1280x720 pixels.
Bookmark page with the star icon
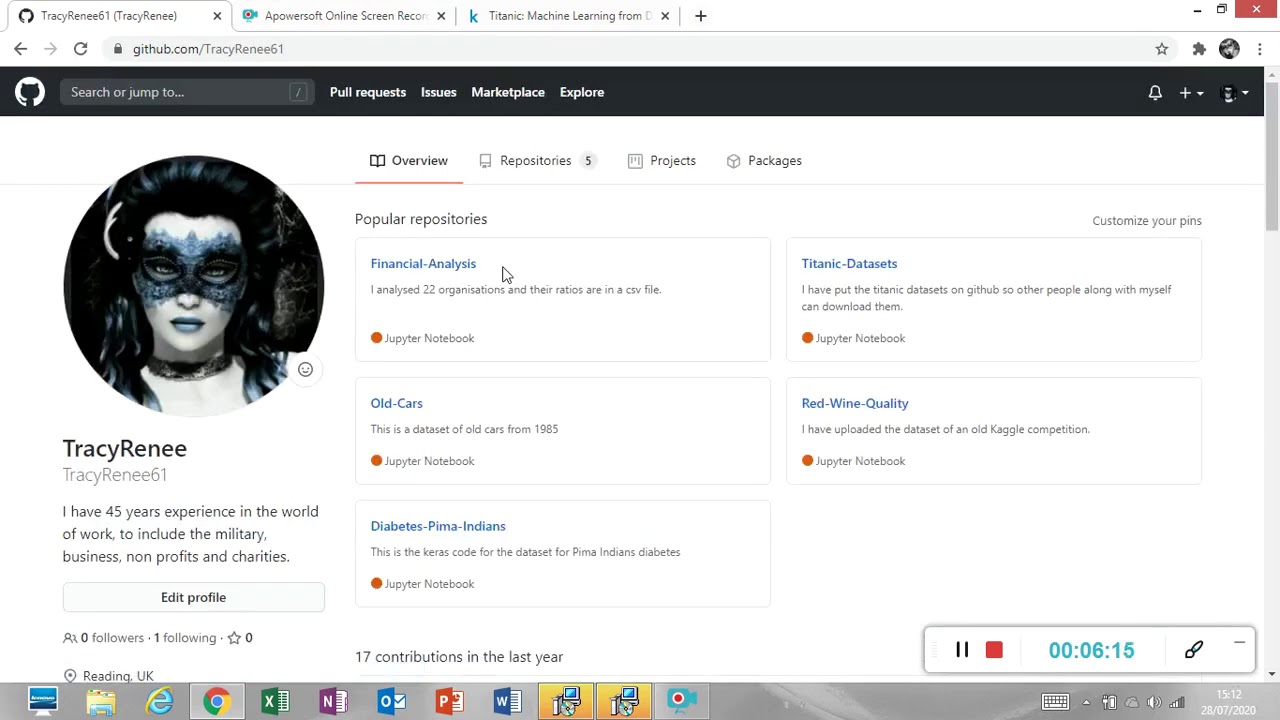[1162, 49]
